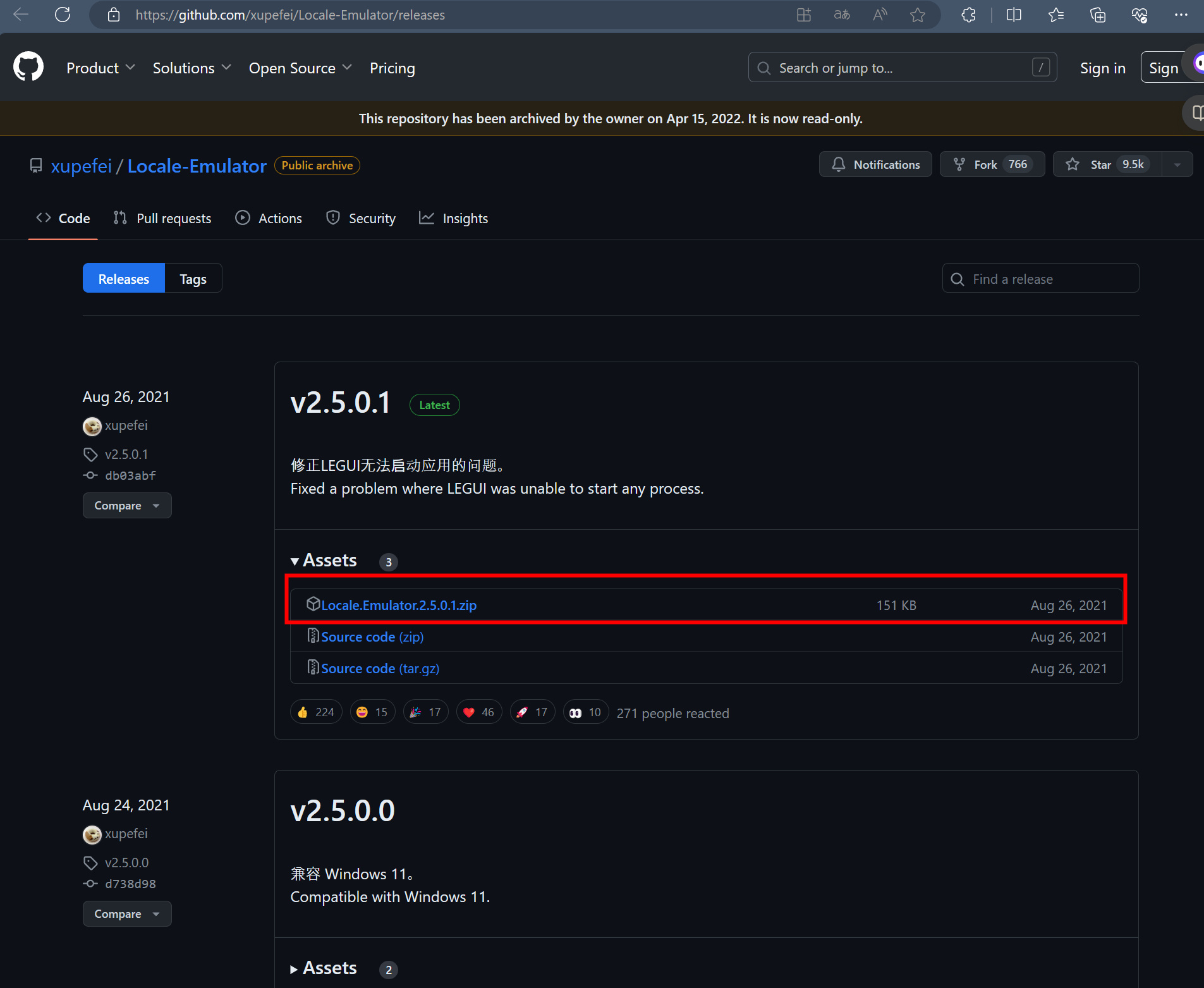Click the browser address bar URL

coord(290,15)
